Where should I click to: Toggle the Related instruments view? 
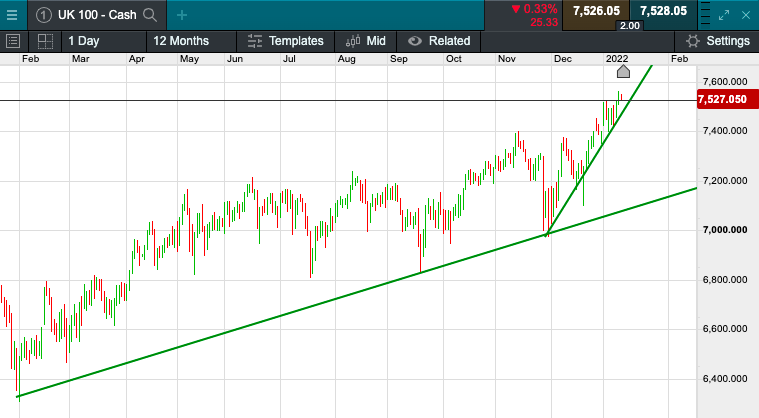pyautogui.click(x=439, y=41)
